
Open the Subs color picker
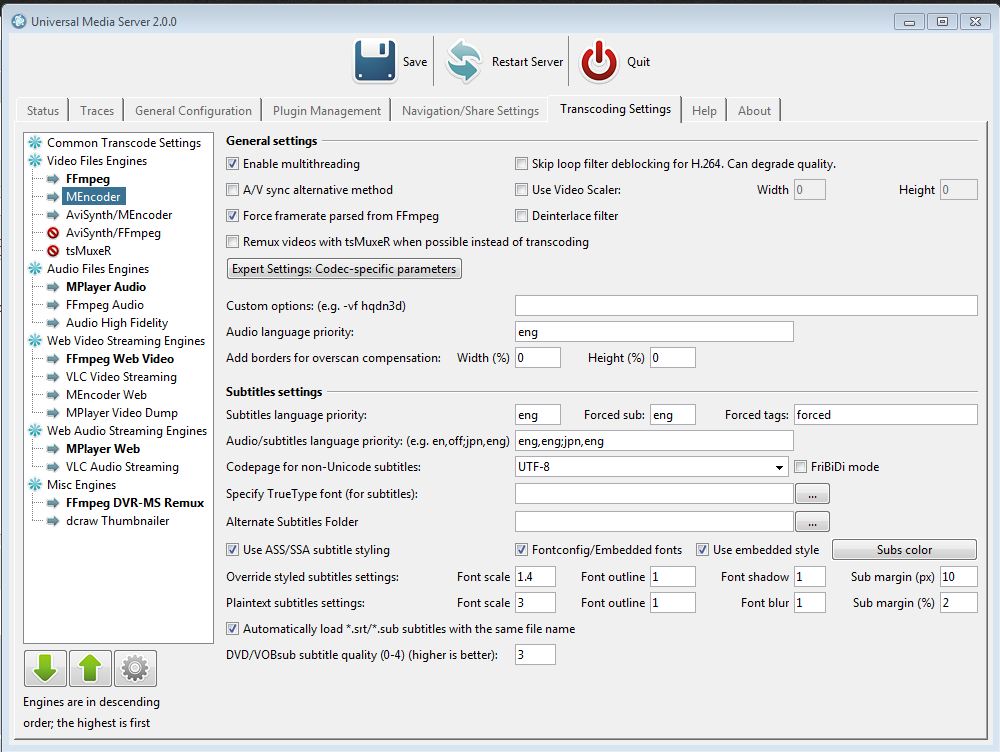point(904,550)
